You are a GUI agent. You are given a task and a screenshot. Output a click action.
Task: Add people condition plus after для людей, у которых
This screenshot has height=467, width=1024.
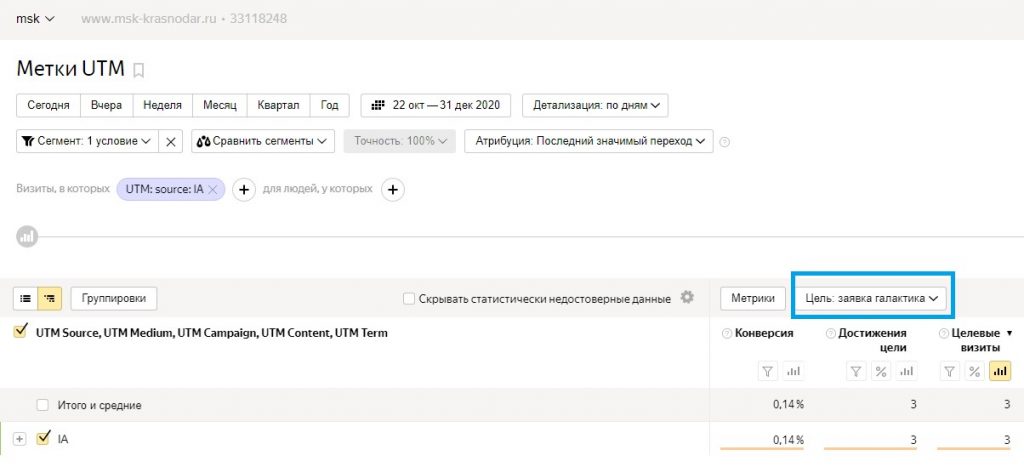392,190
